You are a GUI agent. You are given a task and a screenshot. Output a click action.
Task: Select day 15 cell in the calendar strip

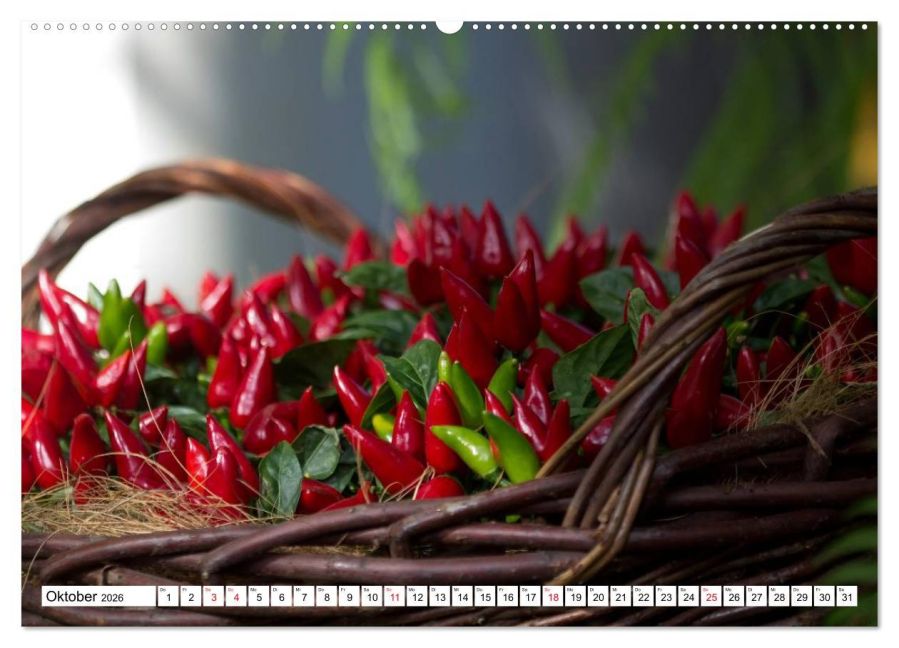485,596
